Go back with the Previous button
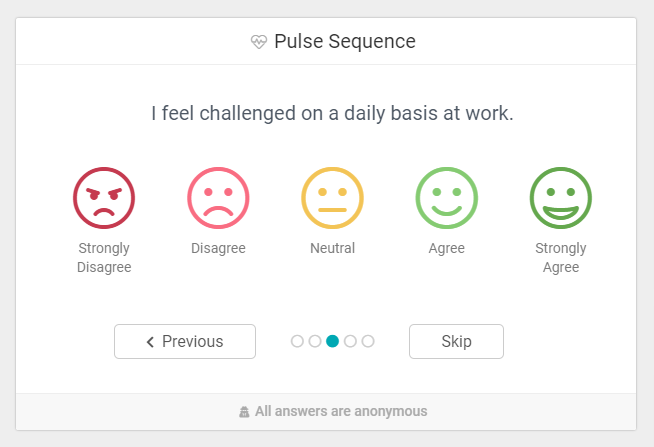The height and width of the screenshot is (447, 654). 185,341
